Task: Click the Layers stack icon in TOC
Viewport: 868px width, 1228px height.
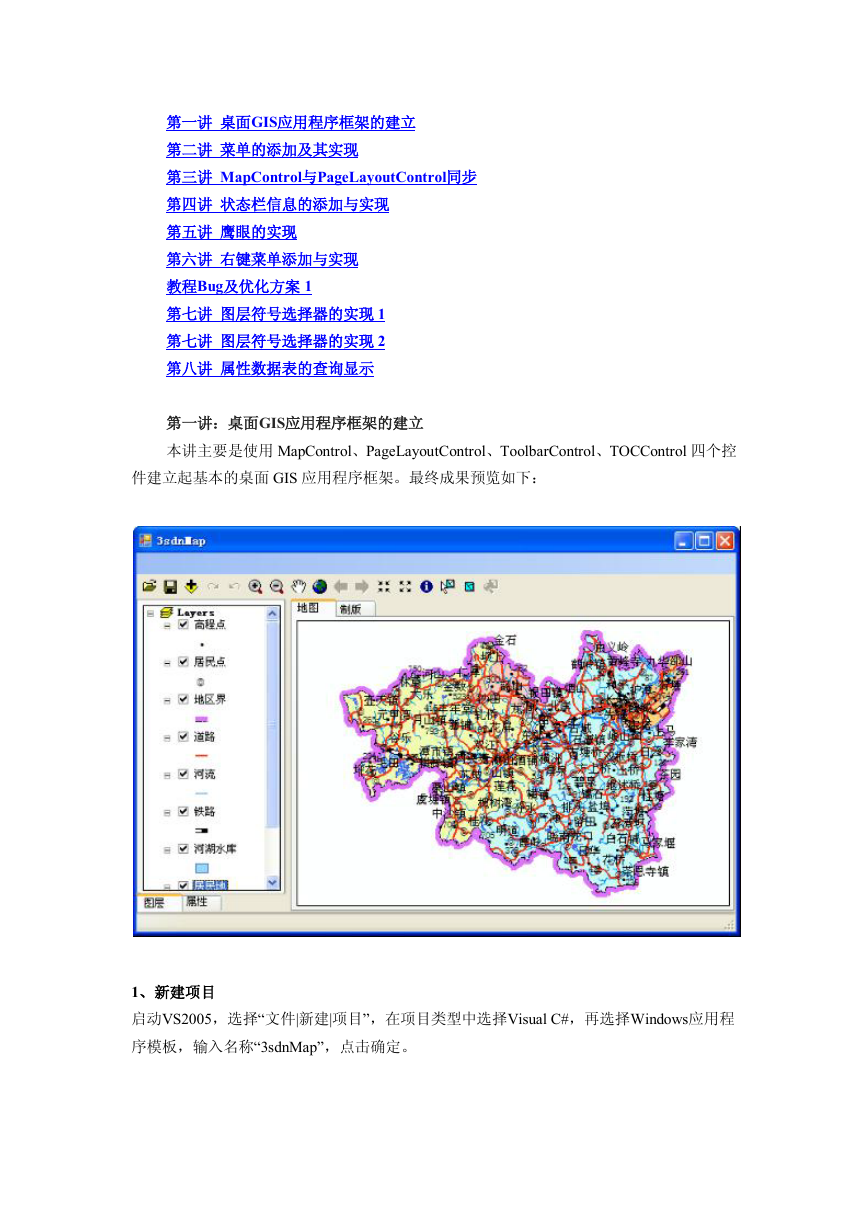Action: (167, 612)
